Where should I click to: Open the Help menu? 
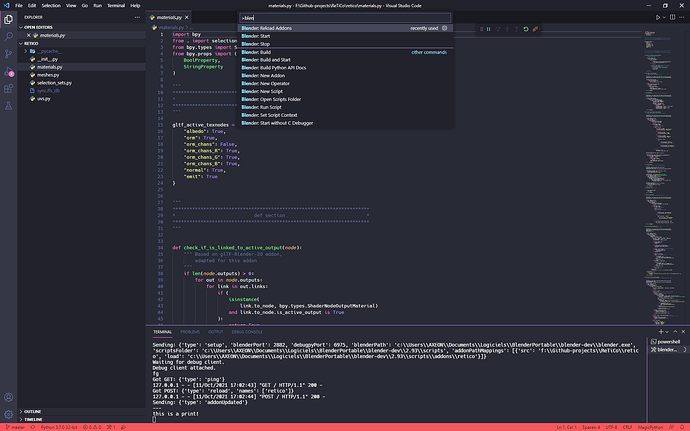click(x=135, y=5)
